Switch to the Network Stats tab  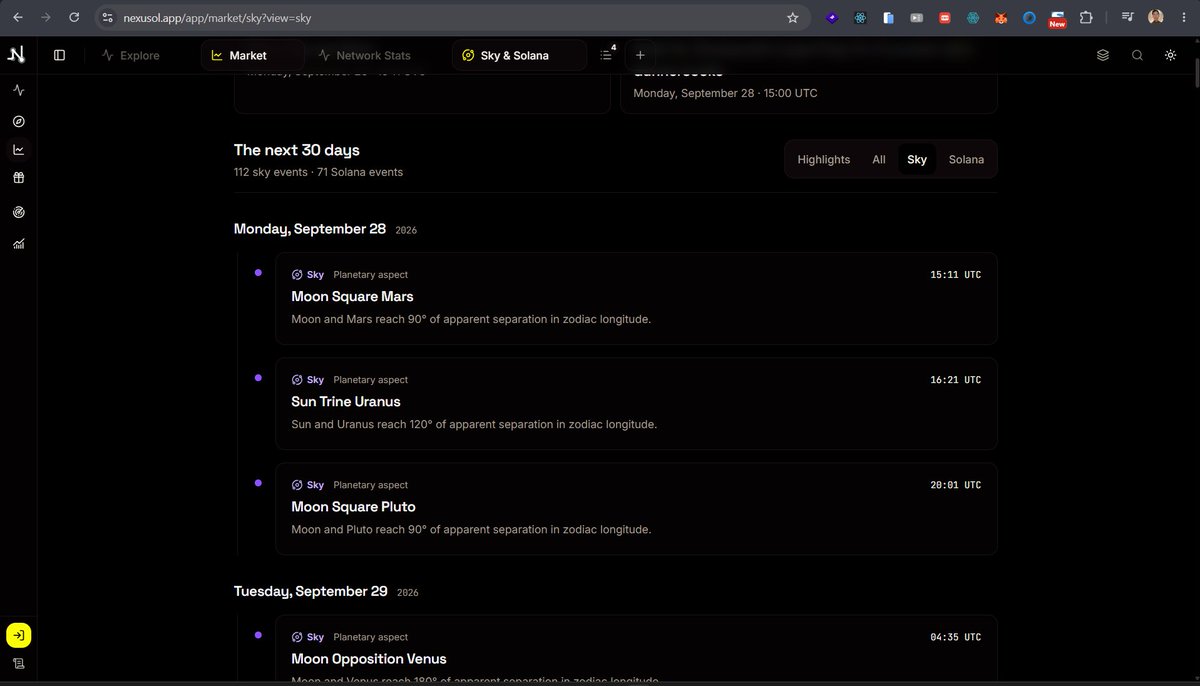click(x=365, y=55)
